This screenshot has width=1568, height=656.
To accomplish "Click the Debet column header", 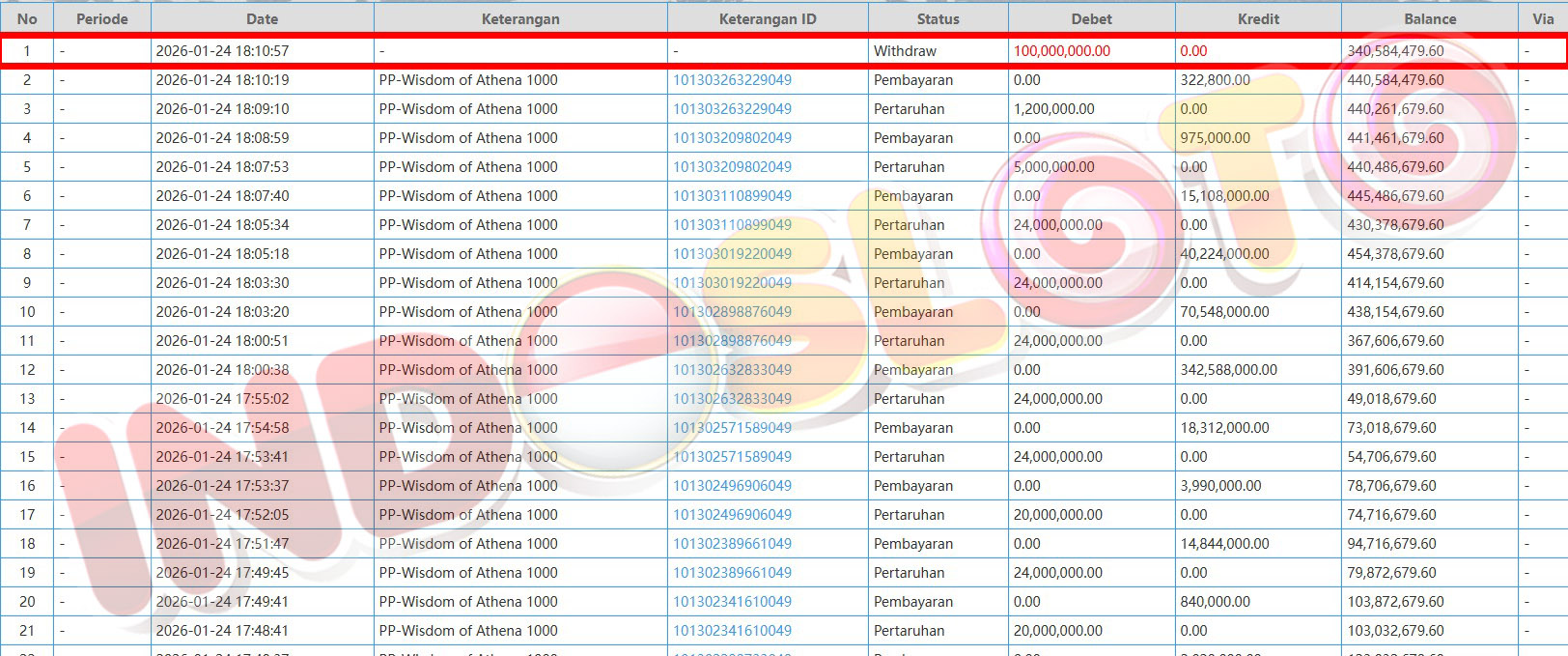I will pyautogui.click(x=1091, y=18).
